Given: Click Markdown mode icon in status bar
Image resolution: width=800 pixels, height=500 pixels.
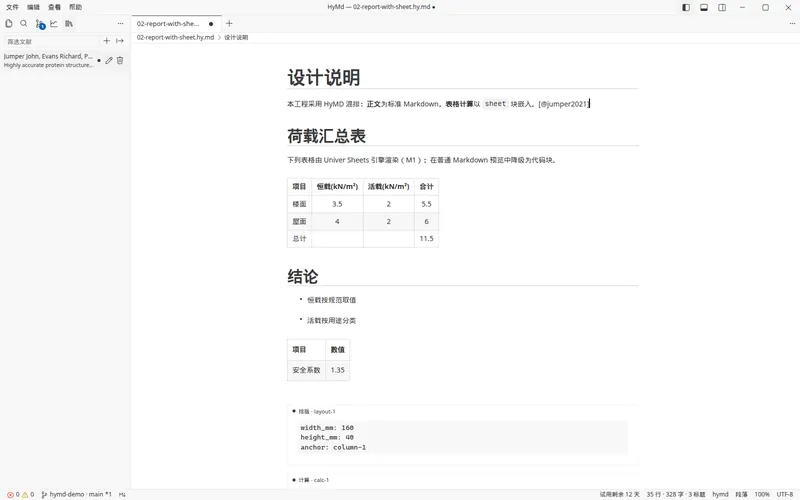Looking at the screenshot, I should (122, 494).
